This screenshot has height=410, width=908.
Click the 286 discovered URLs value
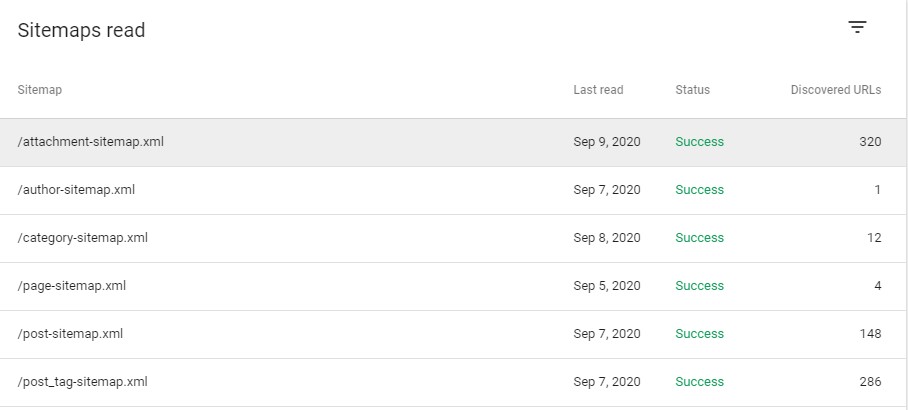869,382
